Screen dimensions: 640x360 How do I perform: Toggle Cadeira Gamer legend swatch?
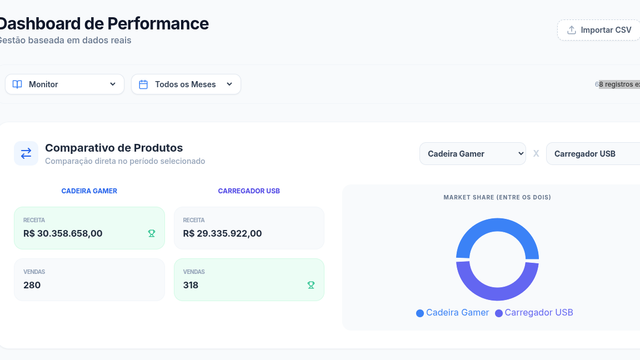[420, 313]
